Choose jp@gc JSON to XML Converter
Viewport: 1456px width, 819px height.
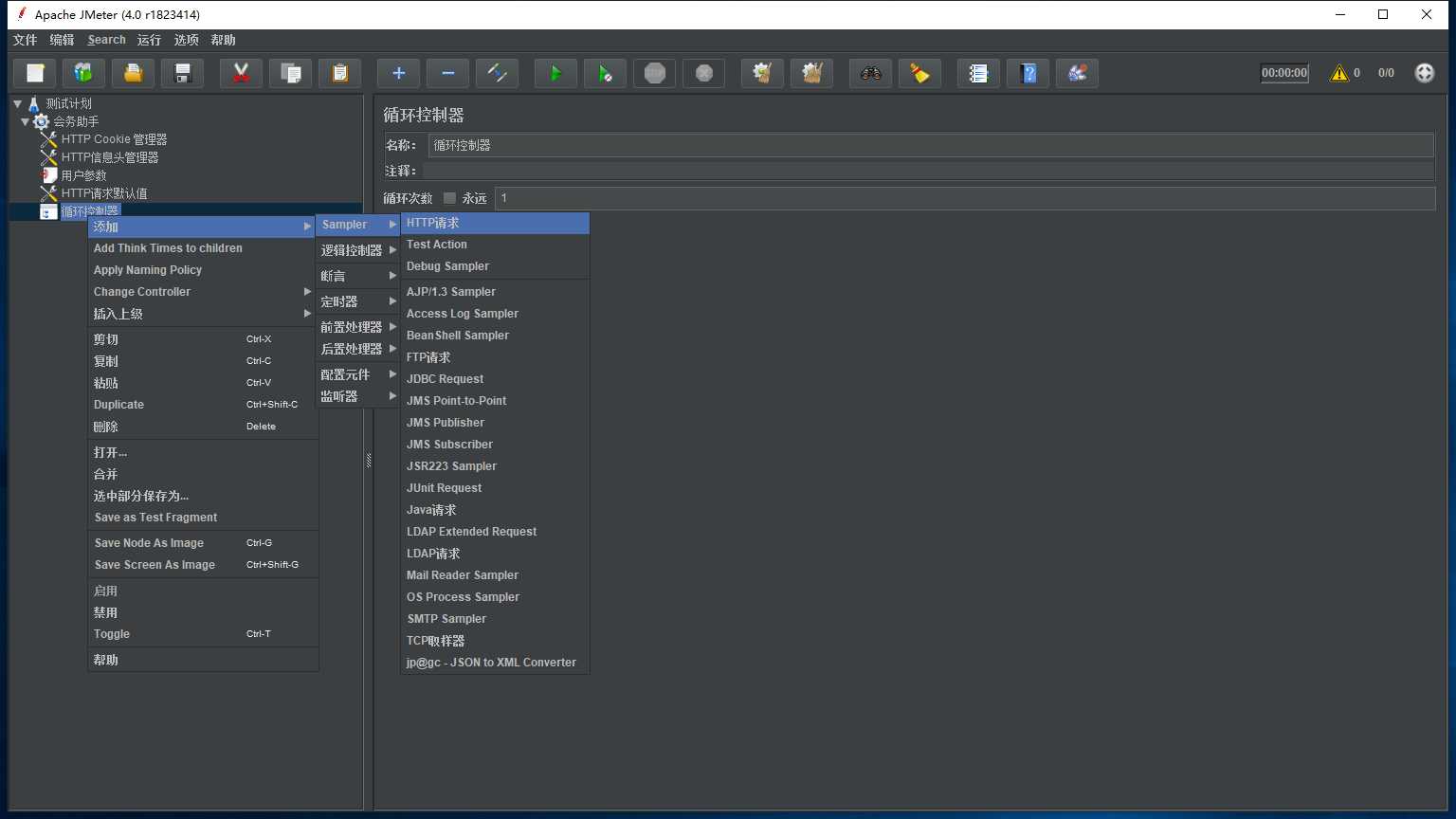(495, 663)
